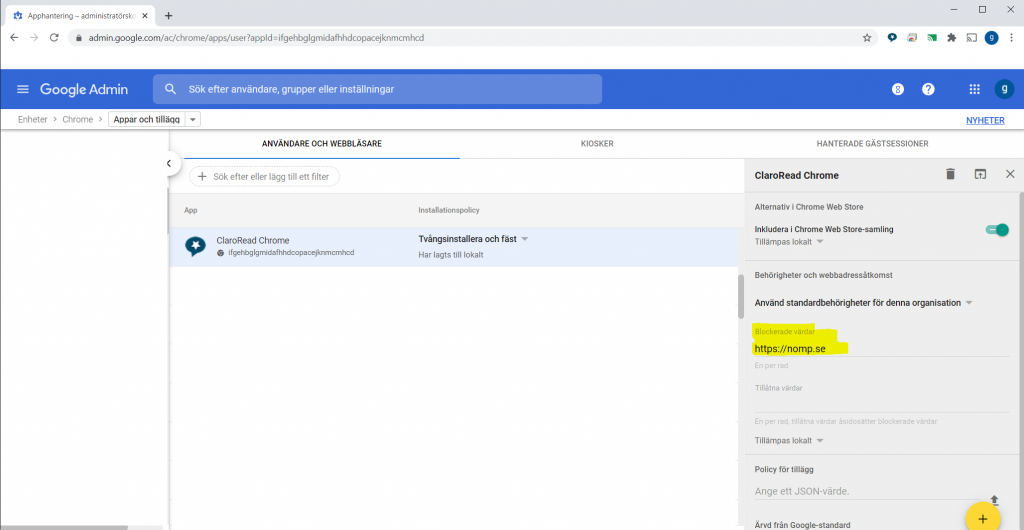This screenshot has width=1024, height=530.
Task: Close the ClaroRead Chrome side panel
Action: (1010, 174)
